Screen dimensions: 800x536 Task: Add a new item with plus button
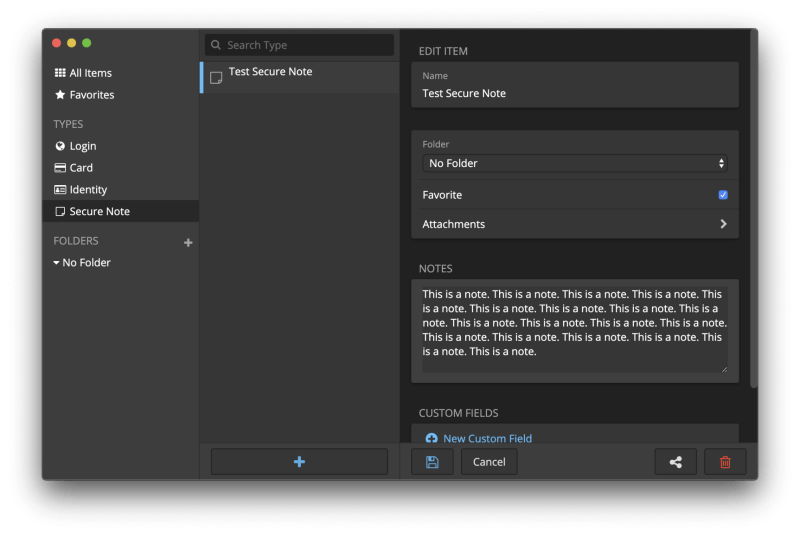click(299, 462)
